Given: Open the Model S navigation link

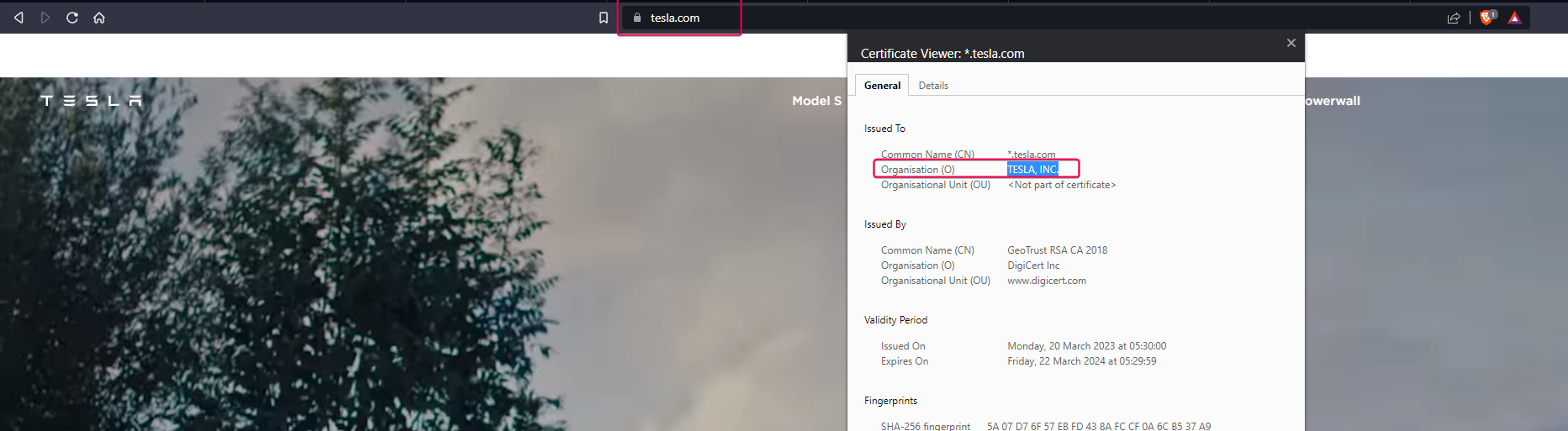Looking at the screenshot, I should pyautogui.click(x=816, y=101).
